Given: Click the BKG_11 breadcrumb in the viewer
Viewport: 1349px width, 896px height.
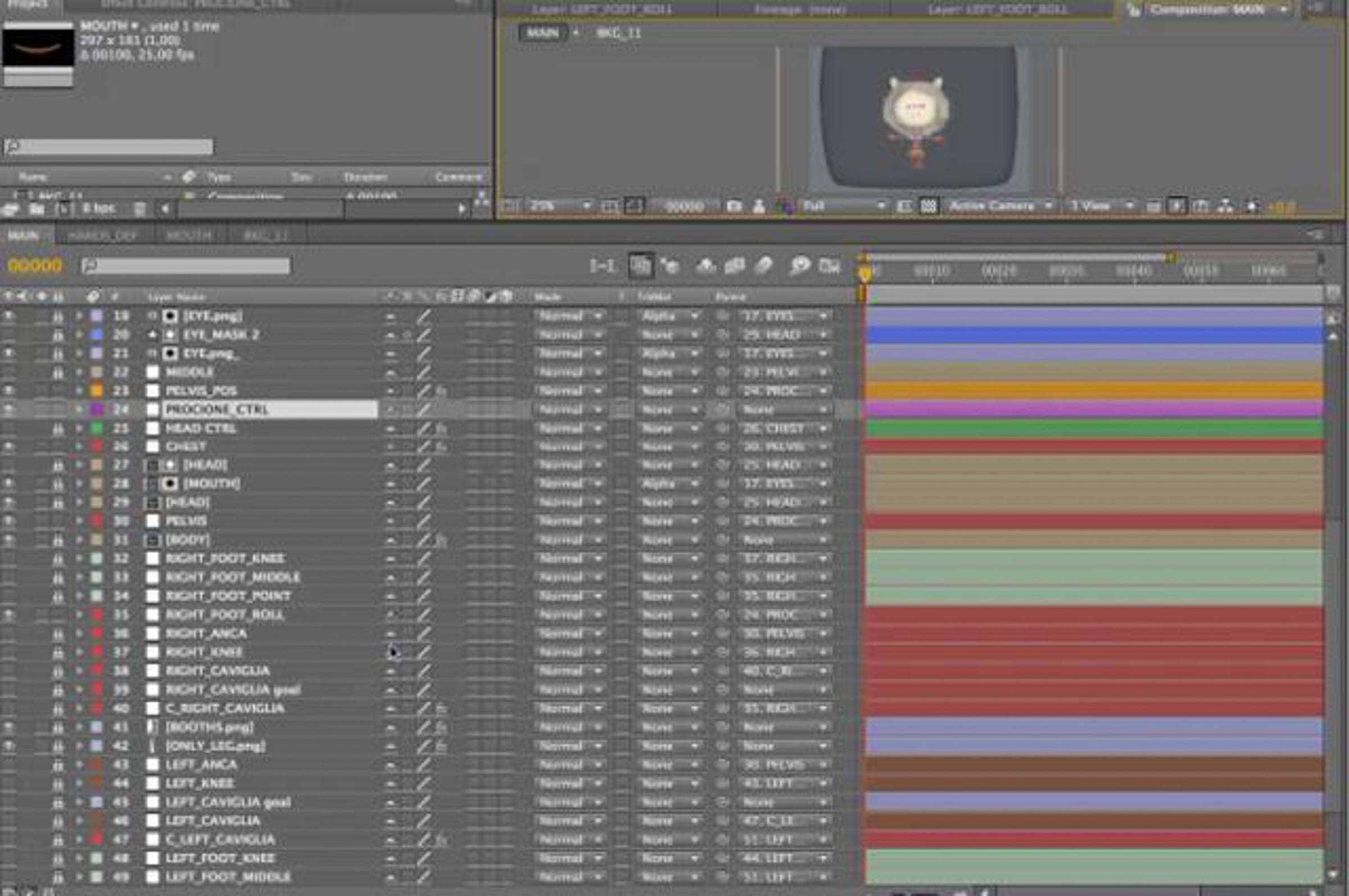Looking at the screenshot, I should (x=618, y=33).
